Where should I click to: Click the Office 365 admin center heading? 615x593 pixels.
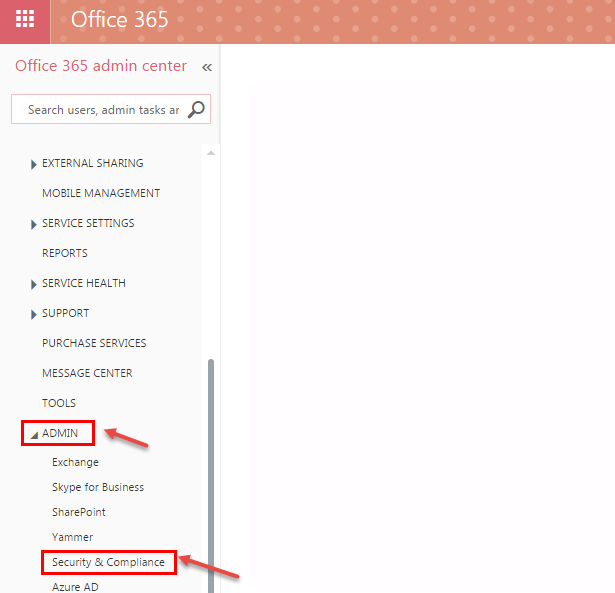tap(101, 65)
